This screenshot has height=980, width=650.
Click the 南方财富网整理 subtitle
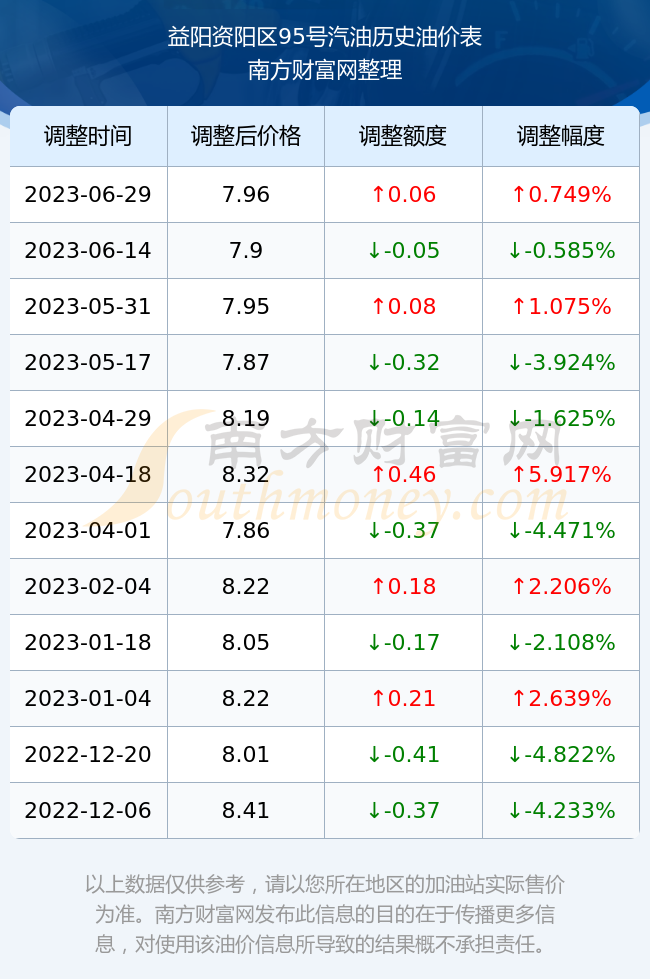pyautogui.click(x=324, y=69)
